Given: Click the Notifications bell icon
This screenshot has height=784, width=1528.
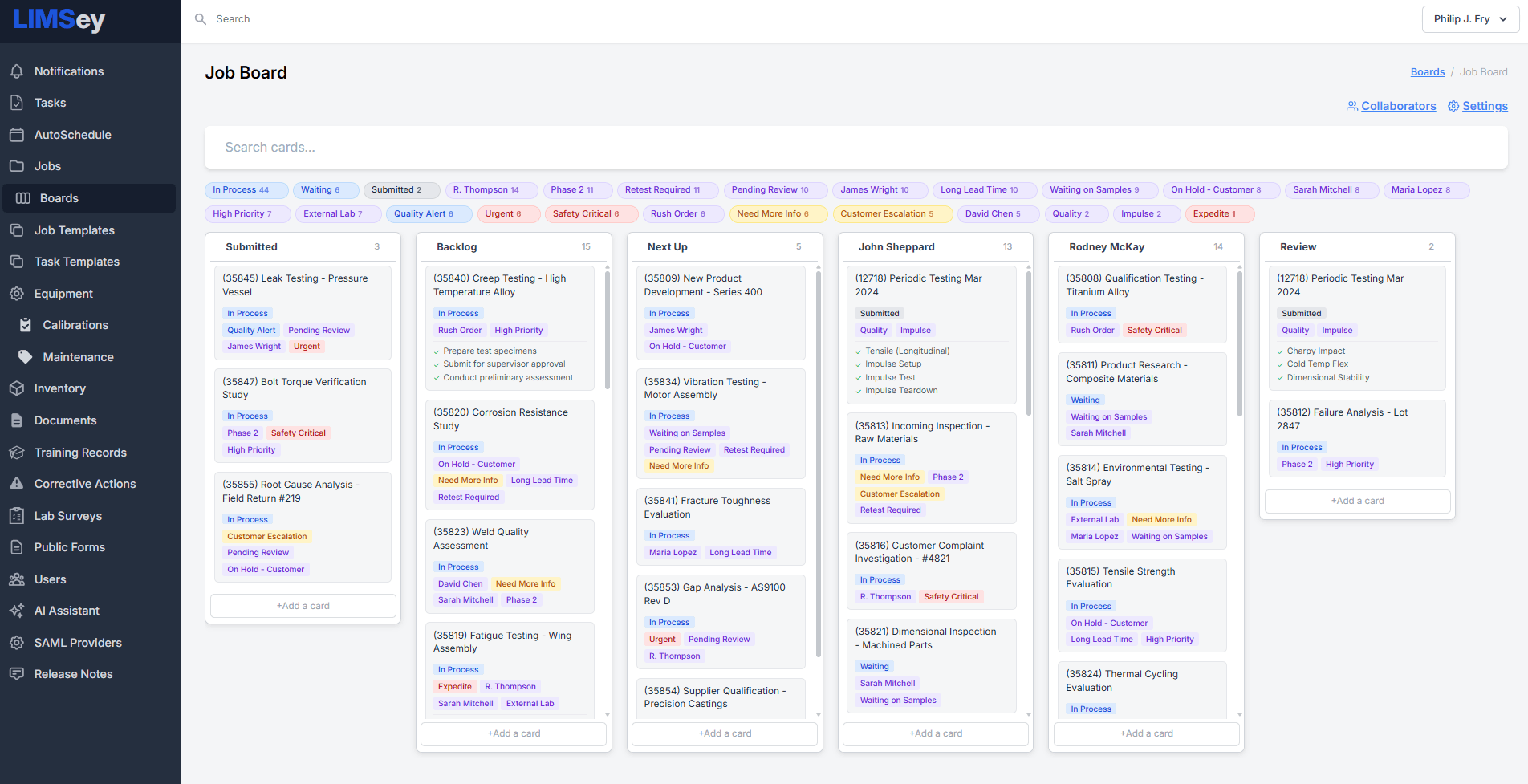Looking at the screenshot, I should click(17, 71).
